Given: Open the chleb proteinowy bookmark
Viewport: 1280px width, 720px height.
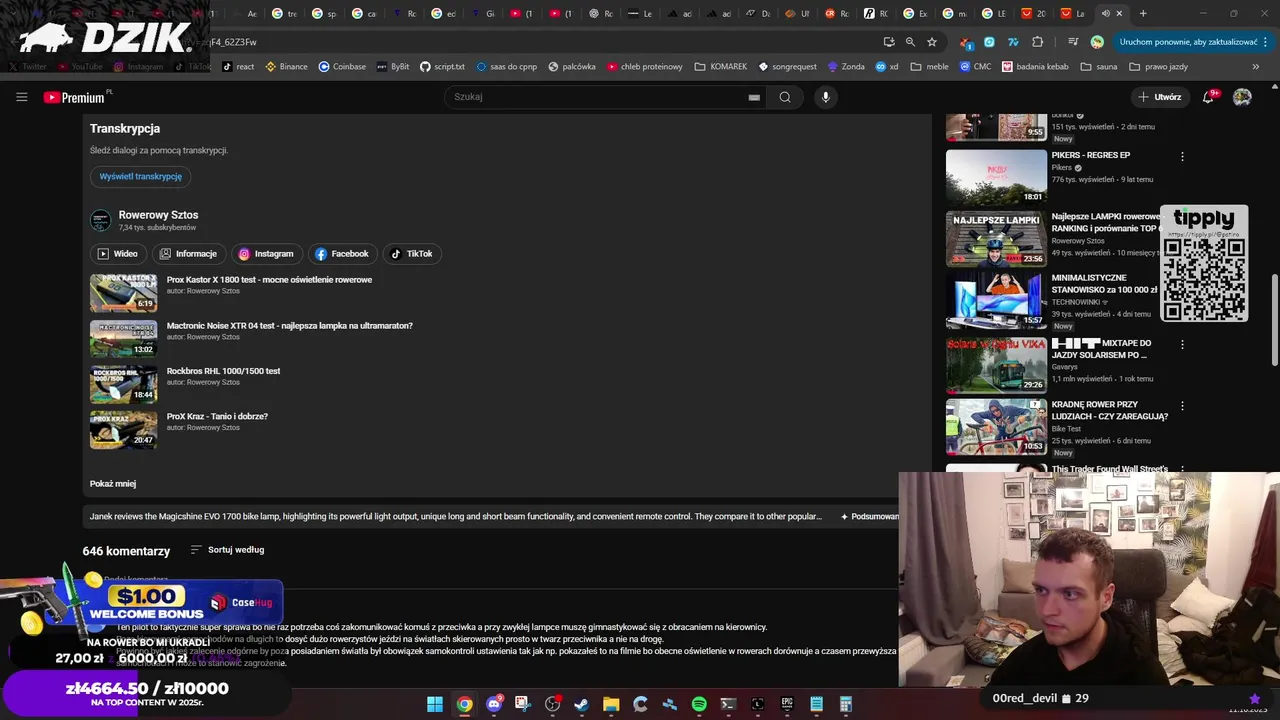Looking at the screenshot, I should click(x=644, y=67).
